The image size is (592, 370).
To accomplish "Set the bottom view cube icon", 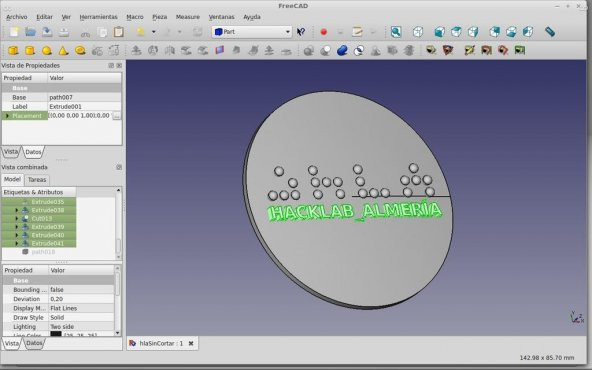I will pyautogui.click(x=511, y=32).
